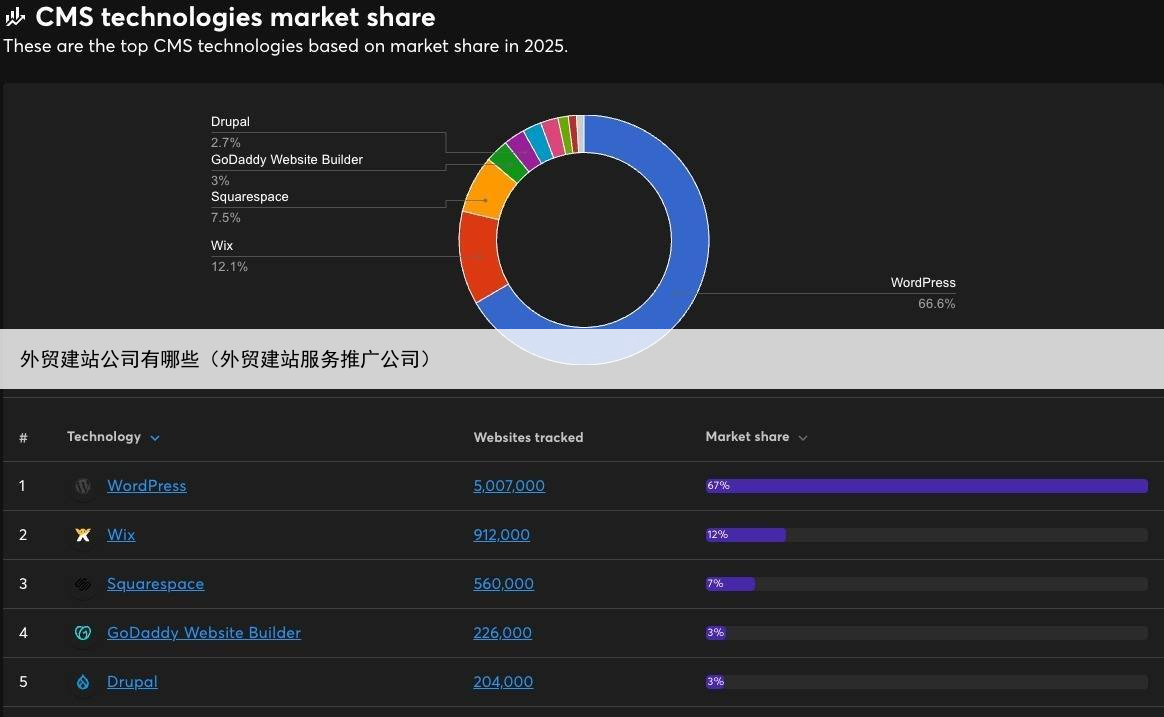The image size is (1164, 717).
Task: Sort by the Websites tracked header
Action: pyautogui.click(x=528, y=437)
